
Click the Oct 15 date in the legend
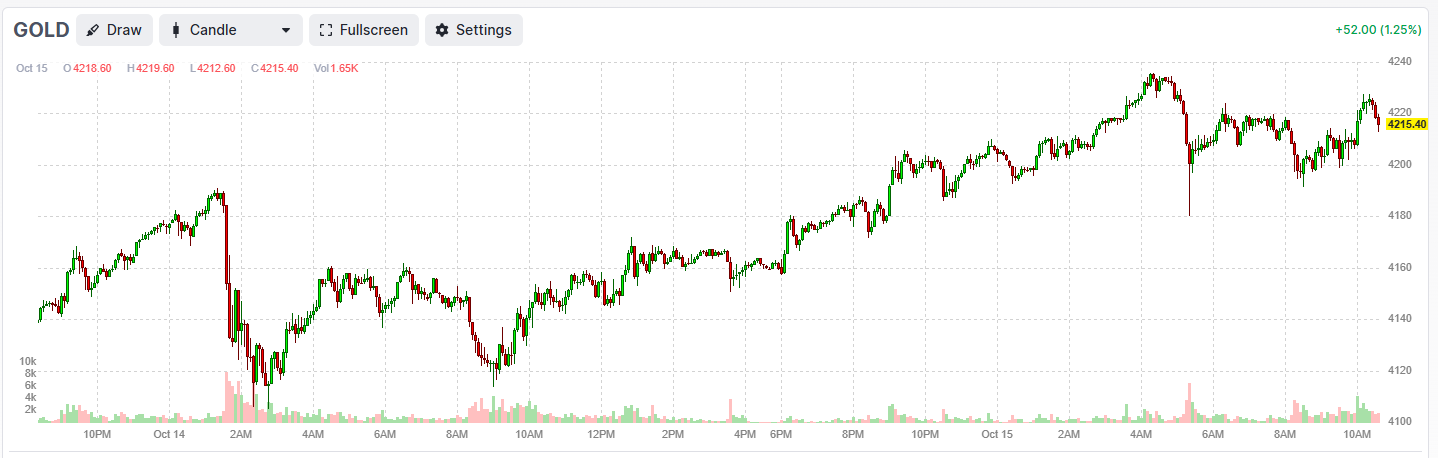pos(32,68)
